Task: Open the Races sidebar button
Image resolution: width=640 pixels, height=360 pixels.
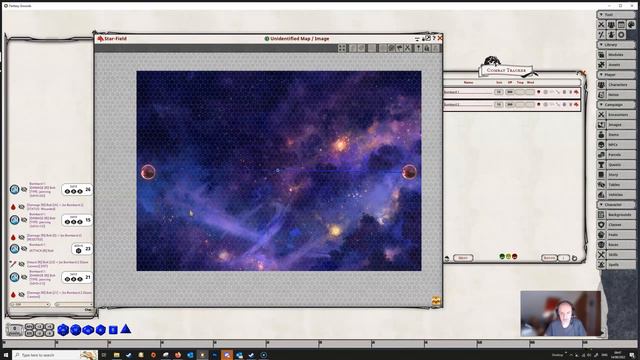Action: tap(616, 244)
